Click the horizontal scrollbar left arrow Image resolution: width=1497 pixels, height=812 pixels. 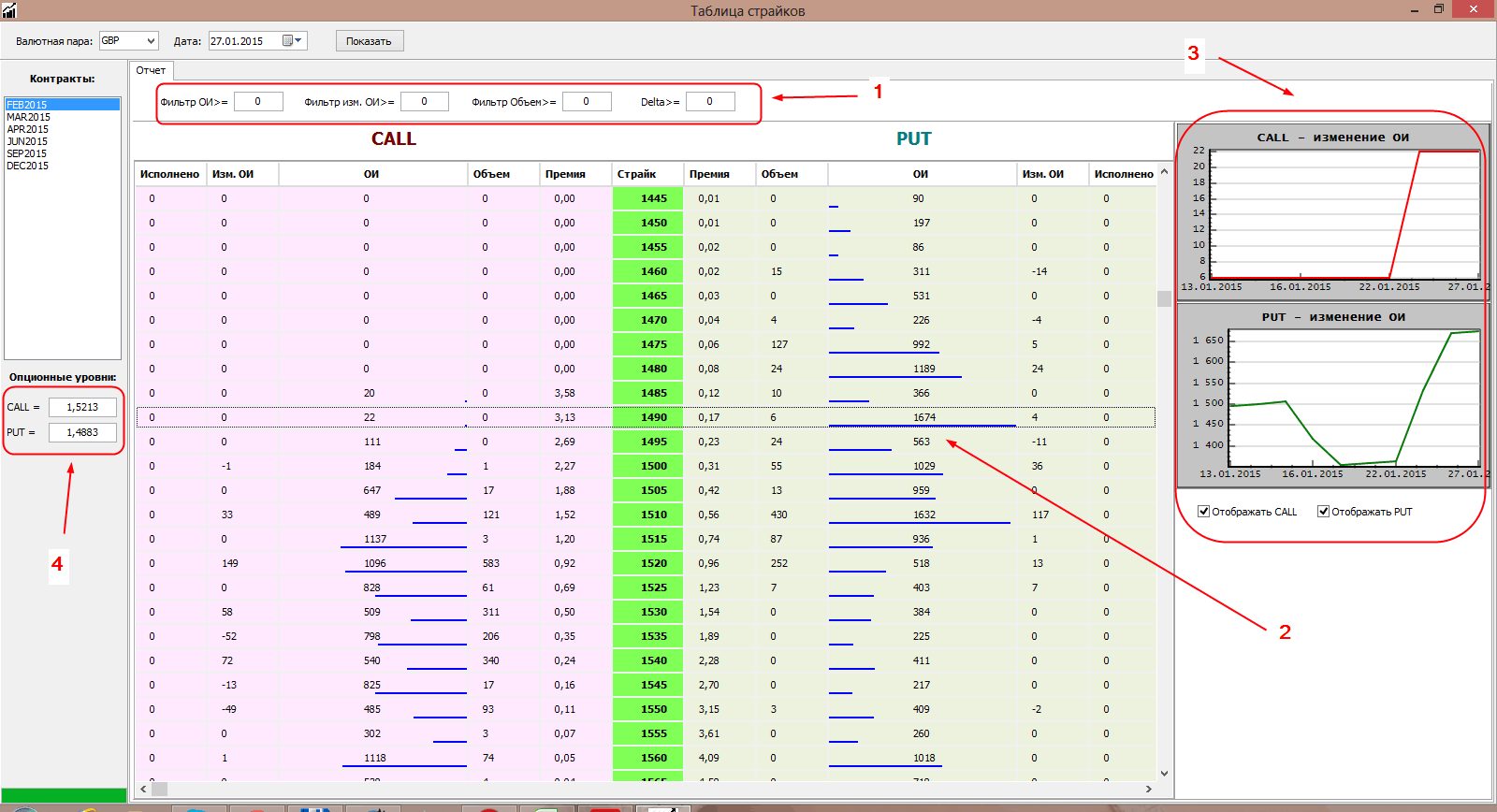pos(143,789)
